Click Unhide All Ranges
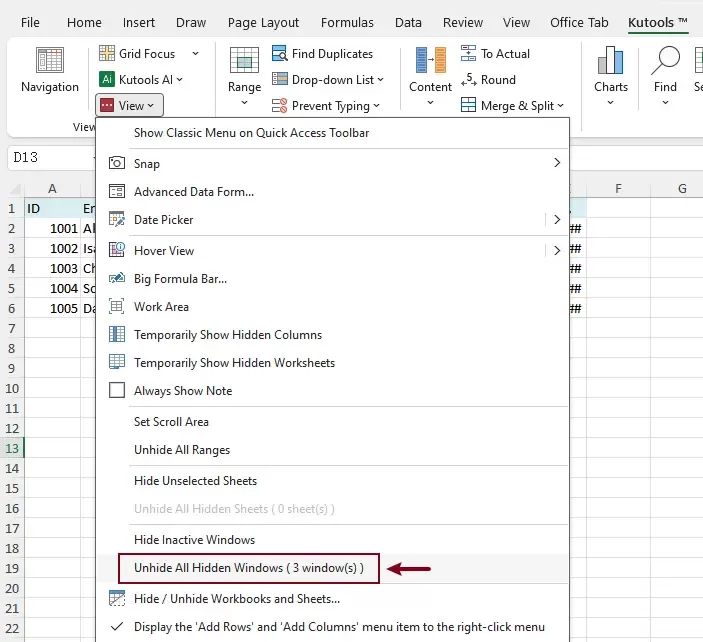This screenshot has height=642, width=703. [x=332, y=450]
